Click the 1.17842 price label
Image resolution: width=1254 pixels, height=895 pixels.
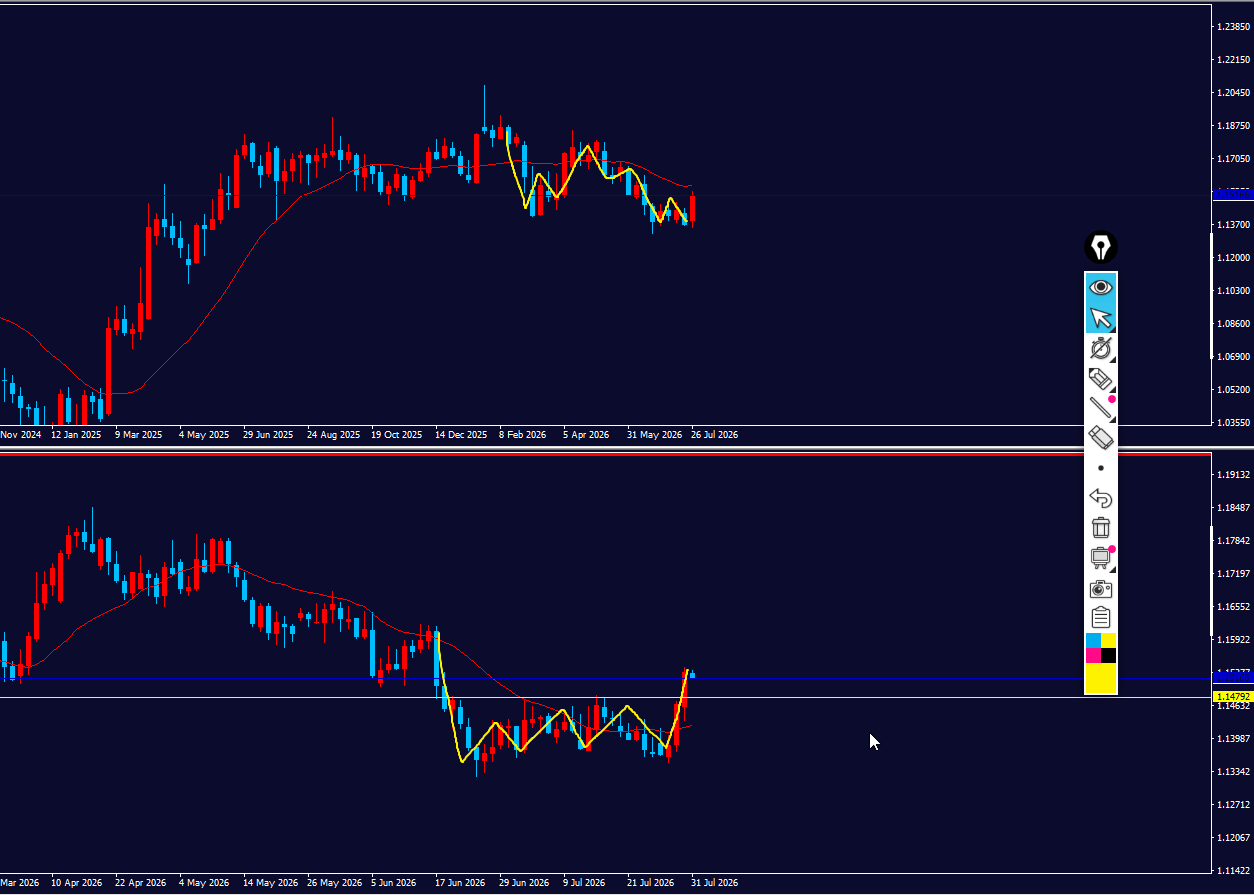[x=1234, y=541]
